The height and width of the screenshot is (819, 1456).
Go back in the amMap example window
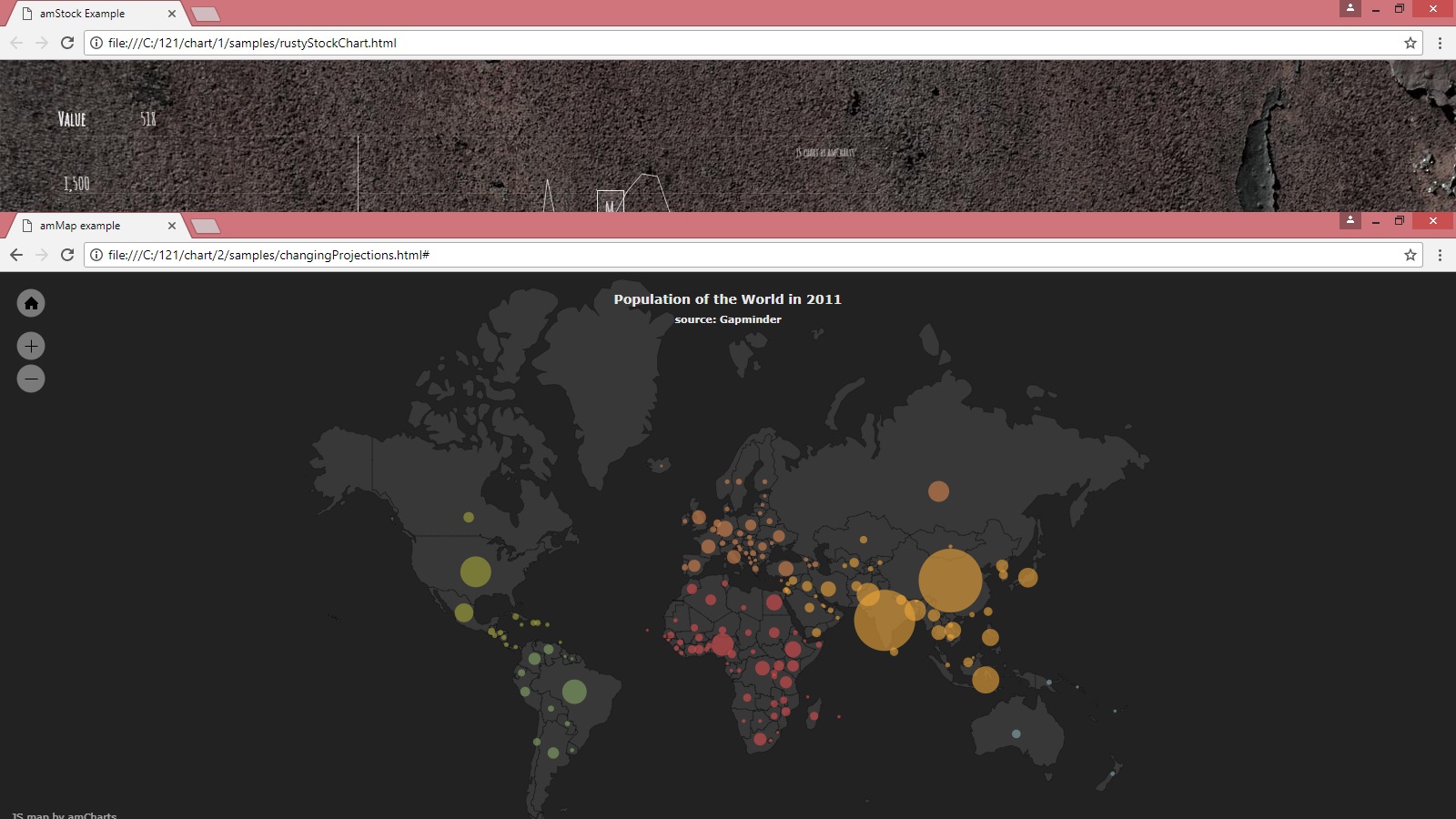click(16, 255)
